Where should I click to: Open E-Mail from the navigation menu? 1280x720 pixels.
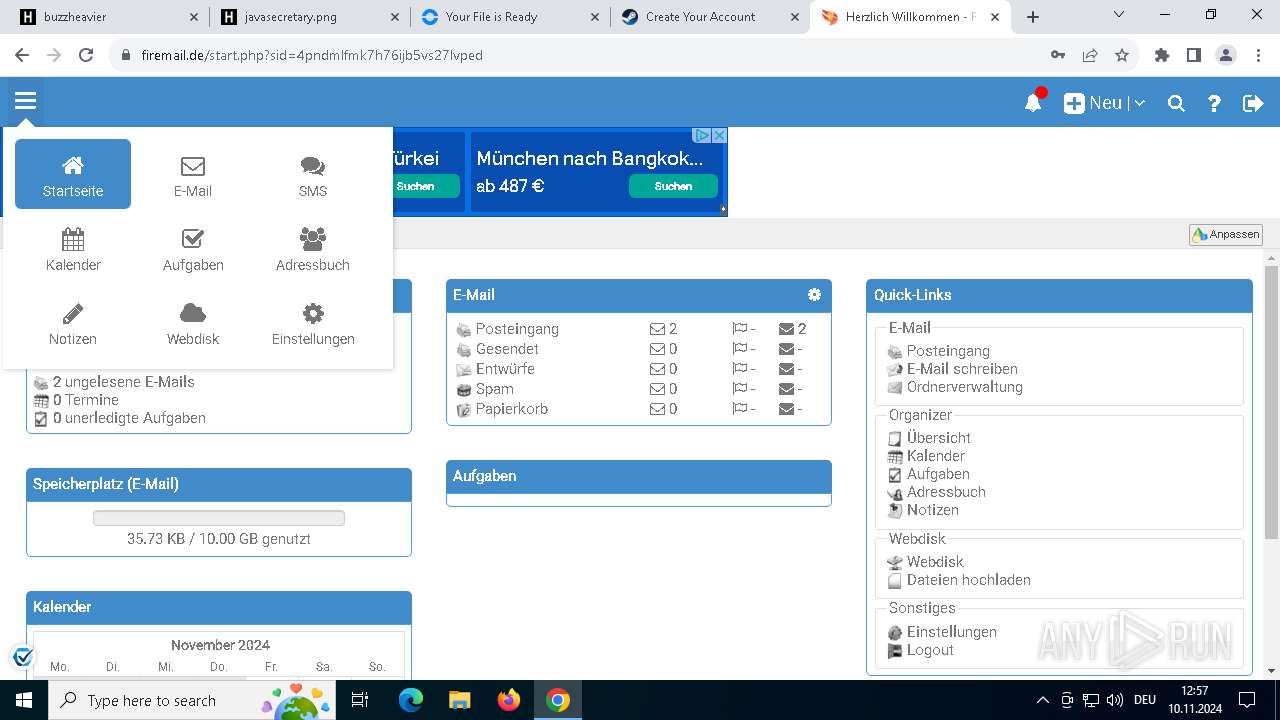[193, 176]
